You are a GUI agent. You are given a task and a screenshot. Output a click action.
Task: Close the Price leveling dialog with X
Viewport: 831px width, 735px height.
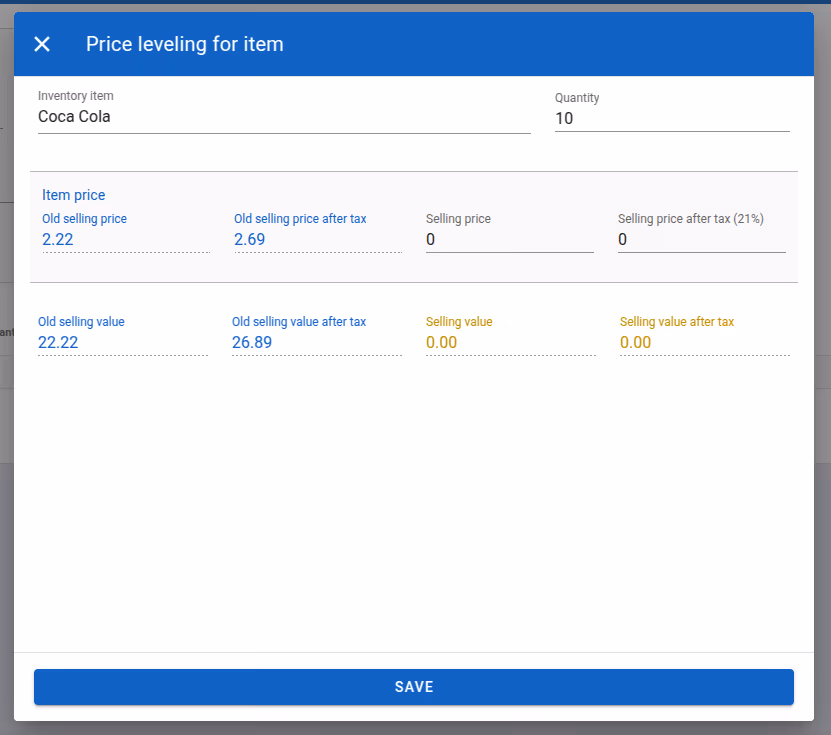tap(42, 44)
